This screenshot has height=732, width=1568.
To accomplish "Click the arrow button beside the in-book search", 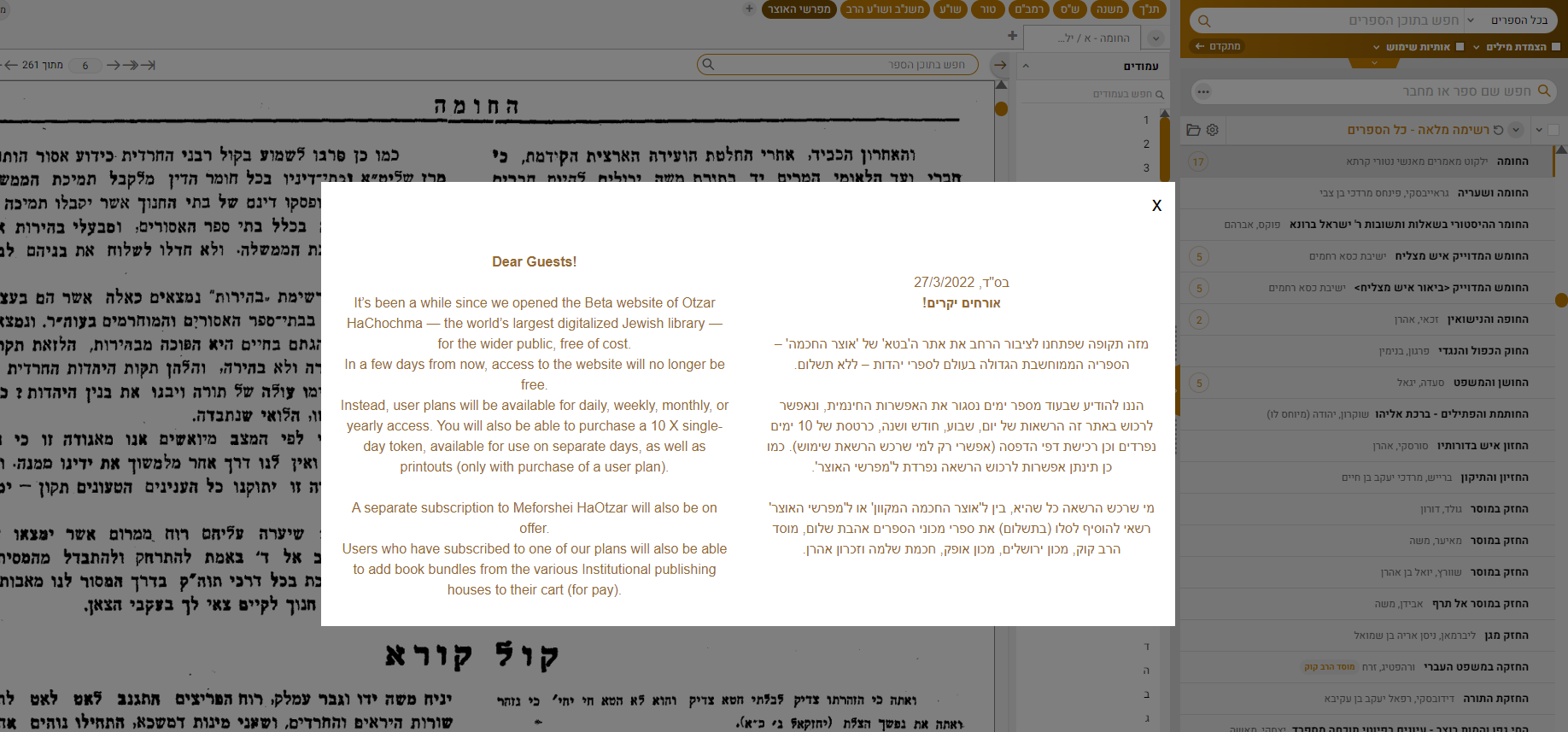I will pos(1000,65).
